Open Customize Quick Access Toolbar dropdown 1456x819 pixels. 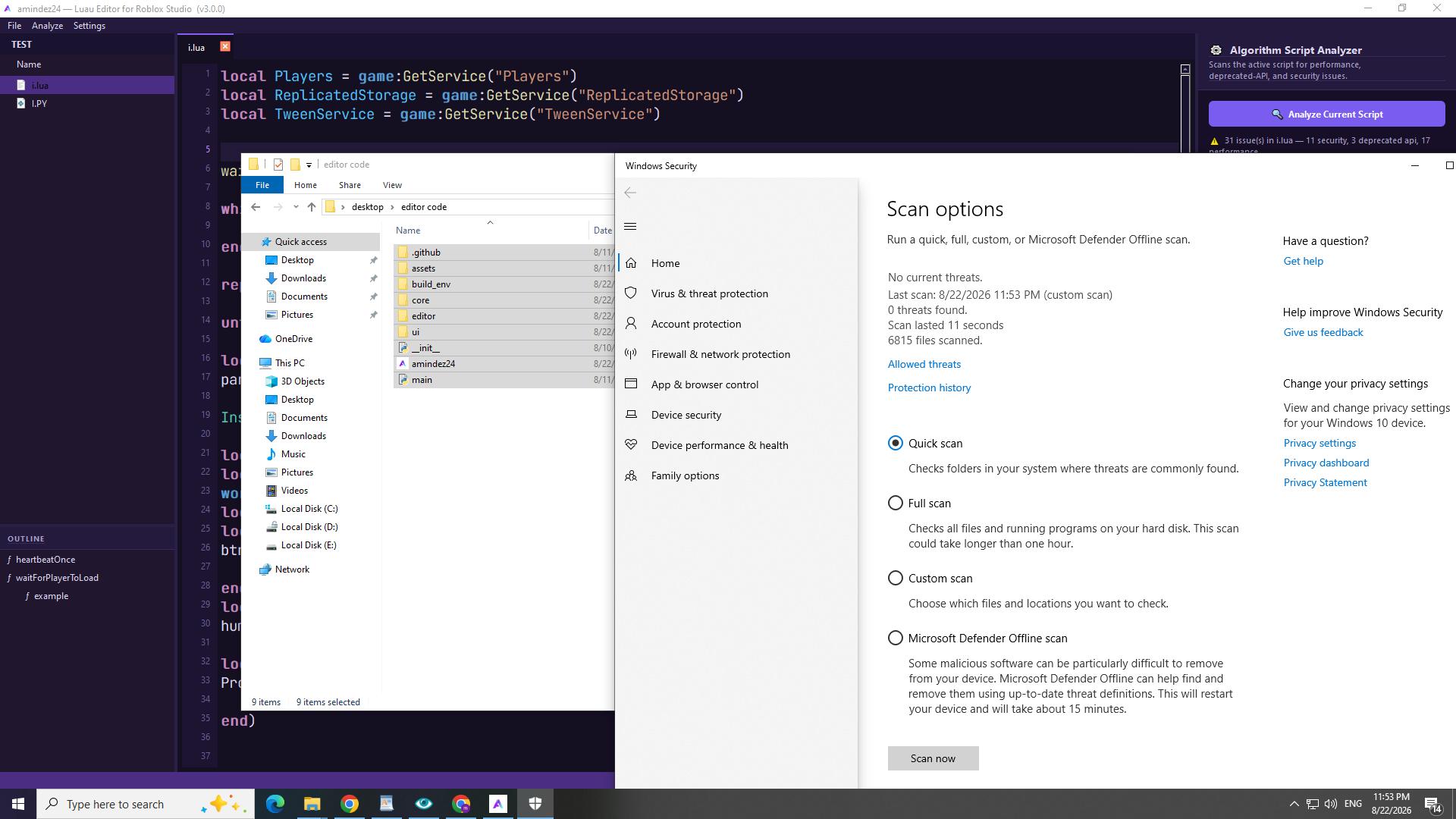point(309,165)
